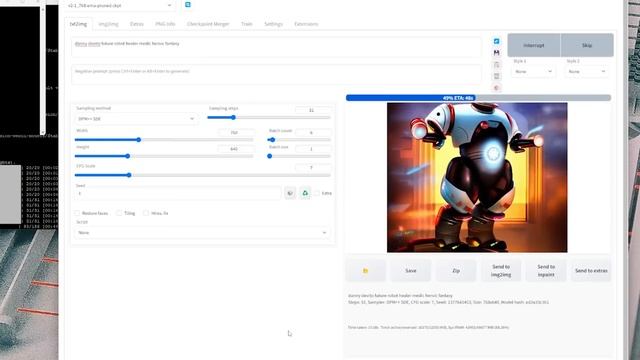640x360 pixels.
Task: Click the blue arrow read-parameters icon beside prompt
Action: pos(496,41)
